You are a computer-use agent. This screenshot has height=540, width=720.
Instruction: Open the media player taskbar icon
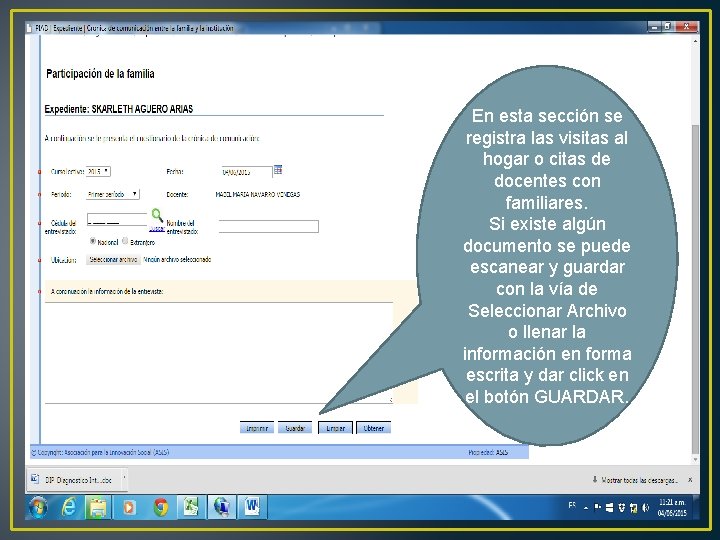[129, 507]
